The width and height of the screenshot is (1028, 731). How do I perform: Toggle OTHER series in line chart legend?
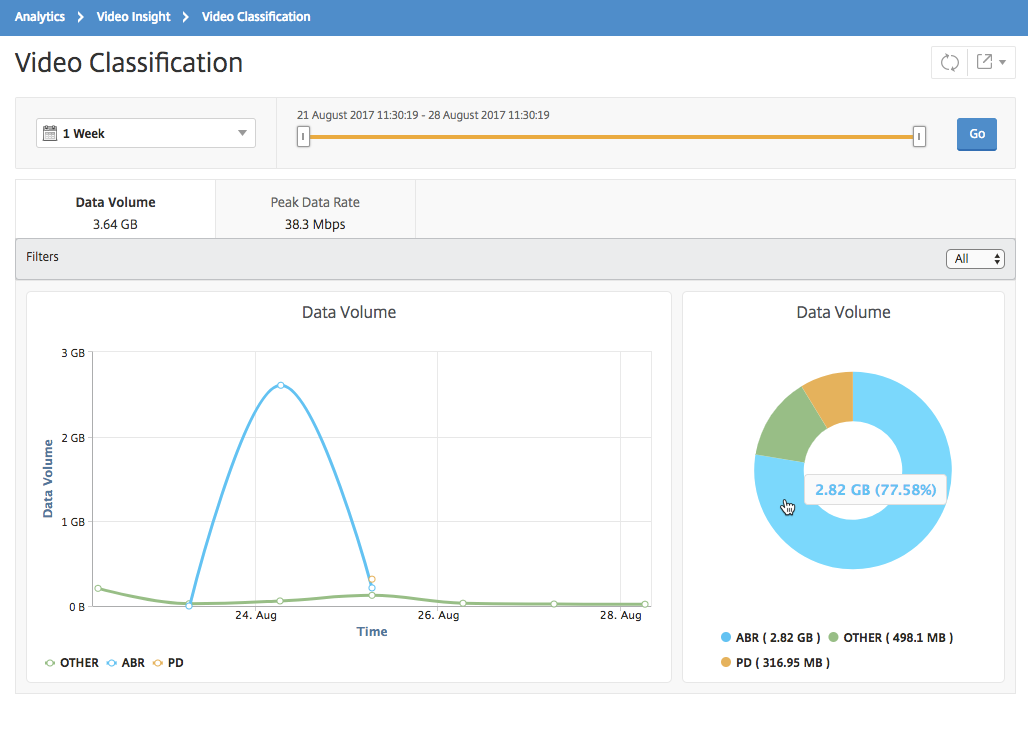(71, 663)
